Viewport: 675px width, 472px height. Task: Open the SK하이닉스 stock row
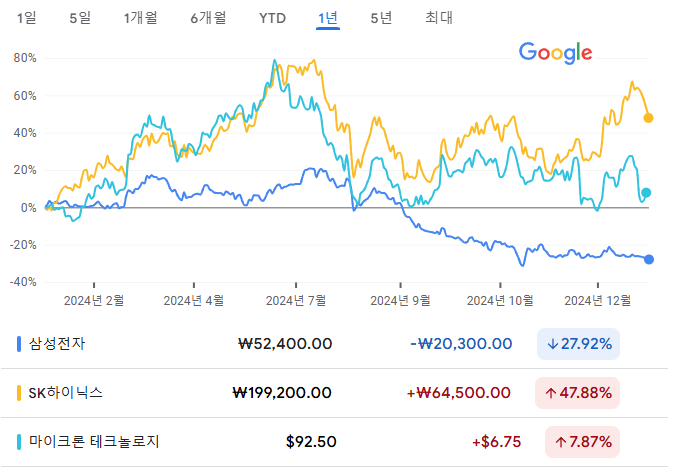point(334,393)
